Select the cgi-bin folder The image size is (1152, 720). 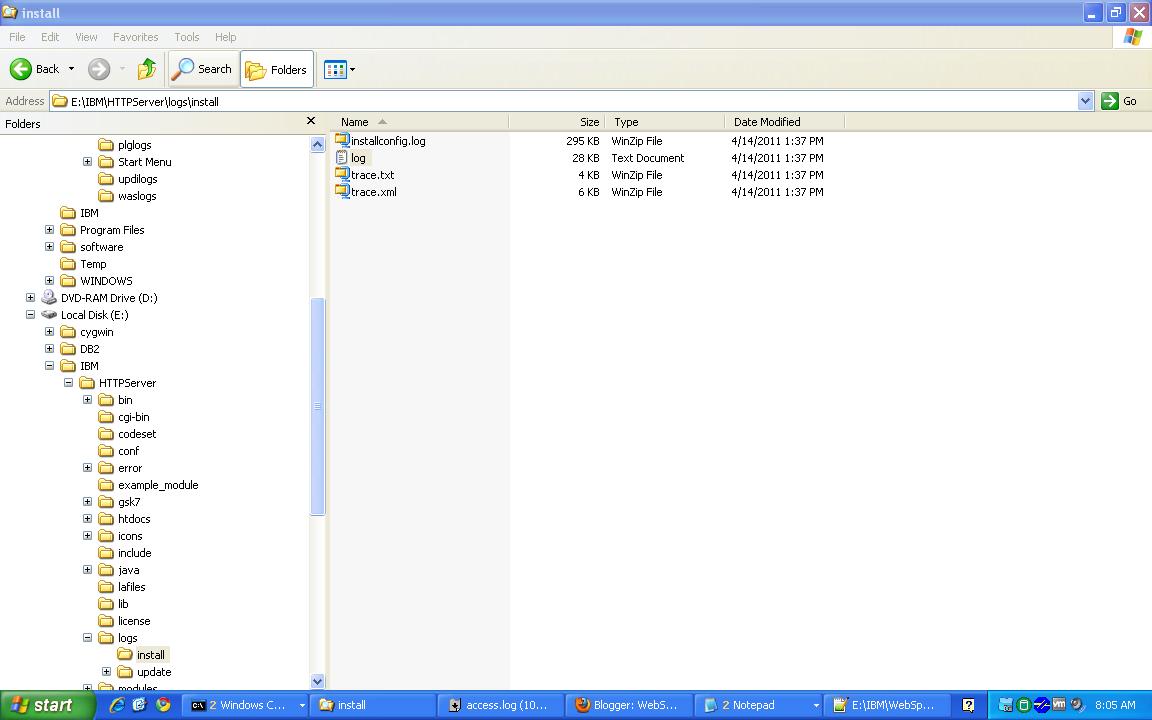click(x=123, y=417)
